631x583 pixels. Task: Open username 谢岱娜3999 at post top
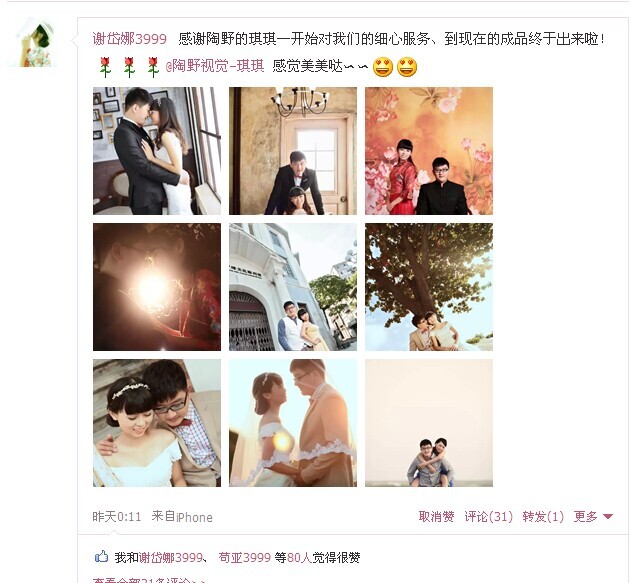click(130, 39)
